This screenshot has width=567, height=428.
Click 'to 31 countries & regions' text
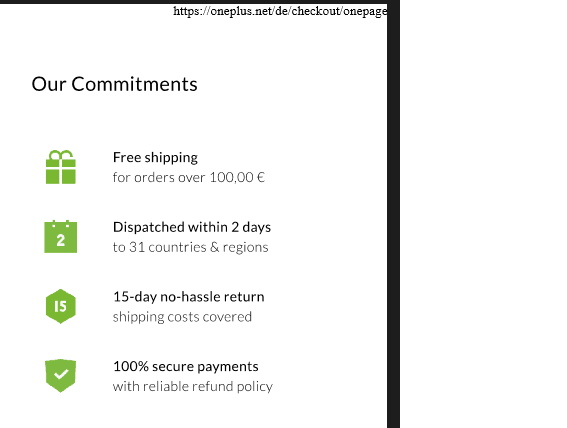191,247
